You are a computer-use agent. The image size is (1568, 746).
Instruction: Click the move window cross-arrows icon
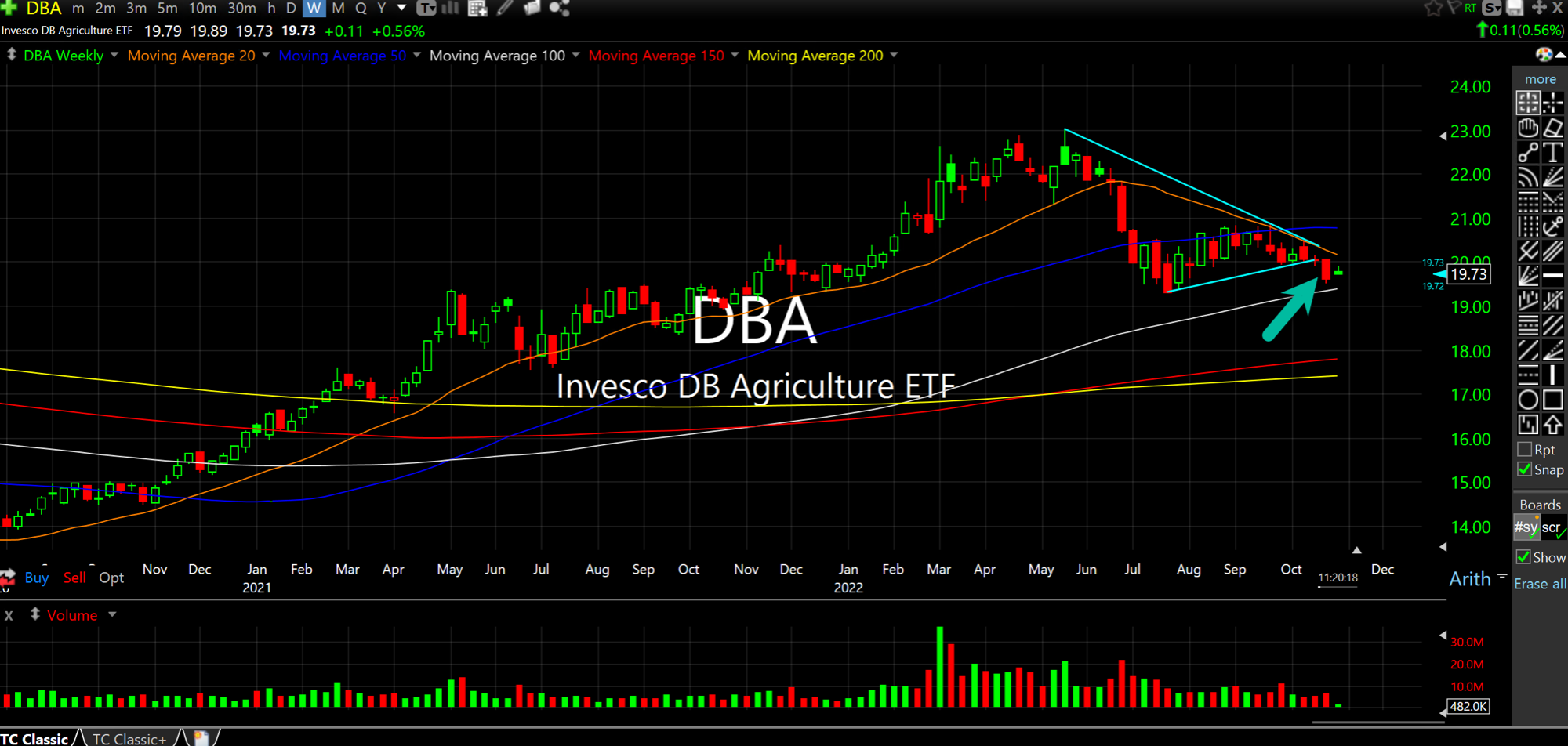[x=1538, y=8]
